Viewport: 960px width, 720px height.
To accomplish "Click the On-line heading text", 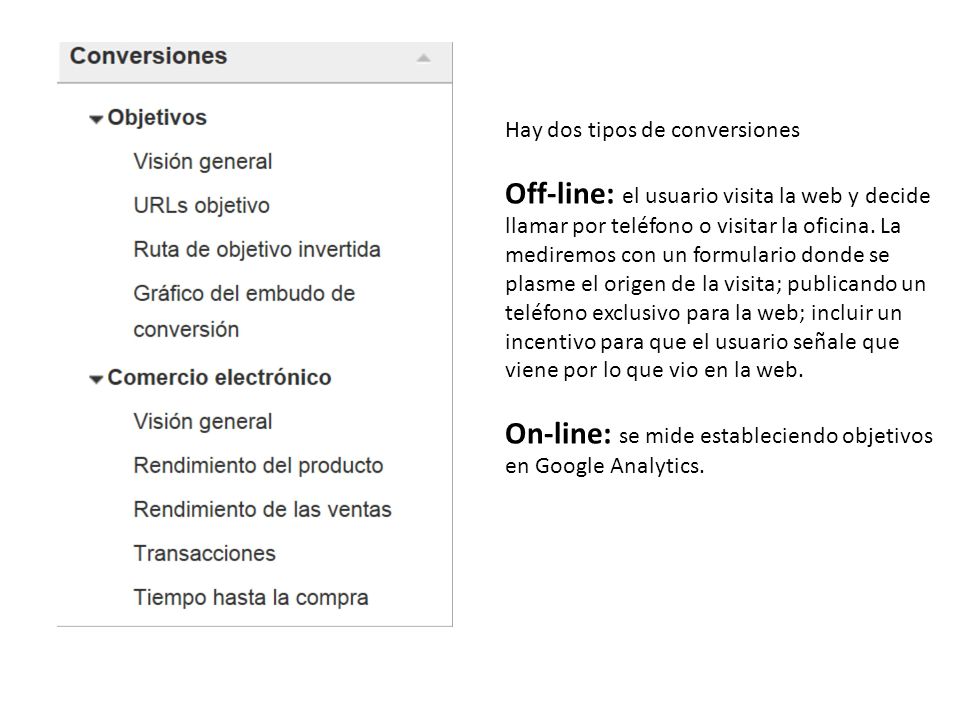I will (558, 433).
